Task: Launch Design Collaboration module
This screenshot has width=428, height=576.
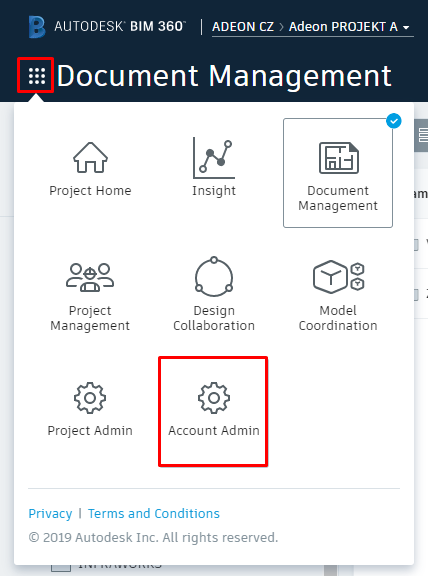Action: coord(214,294)
